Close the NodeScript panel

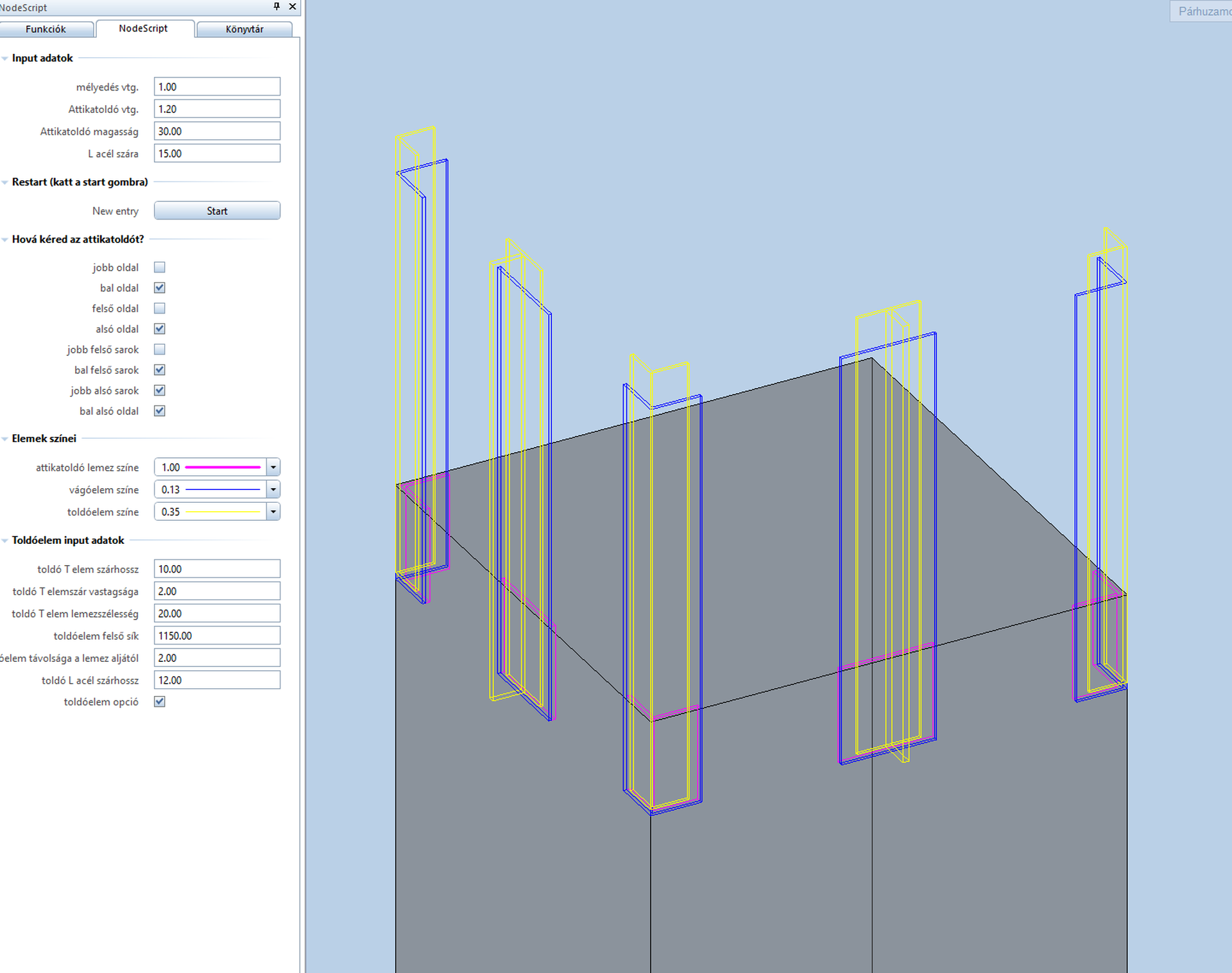click(293, 6)
